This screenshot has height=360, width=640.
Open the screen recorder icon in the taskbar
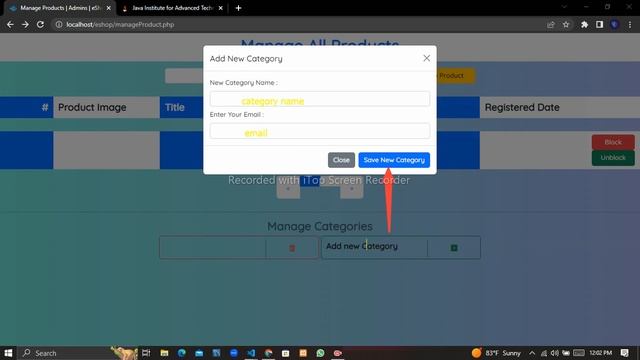click(x=338, y=353)
